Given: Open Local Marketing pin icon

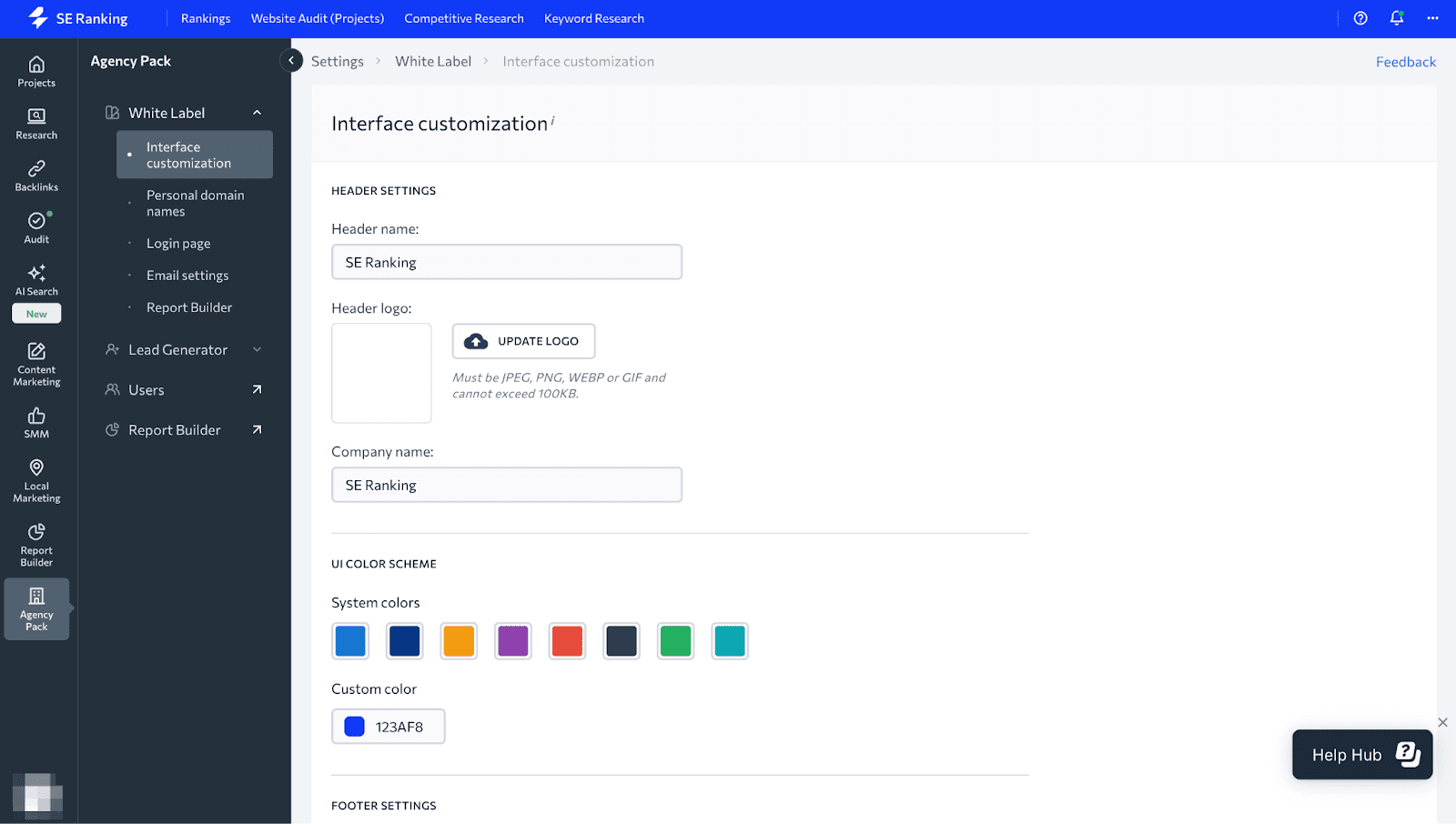Looking at the screenshot, I should [x=36, y=480].
